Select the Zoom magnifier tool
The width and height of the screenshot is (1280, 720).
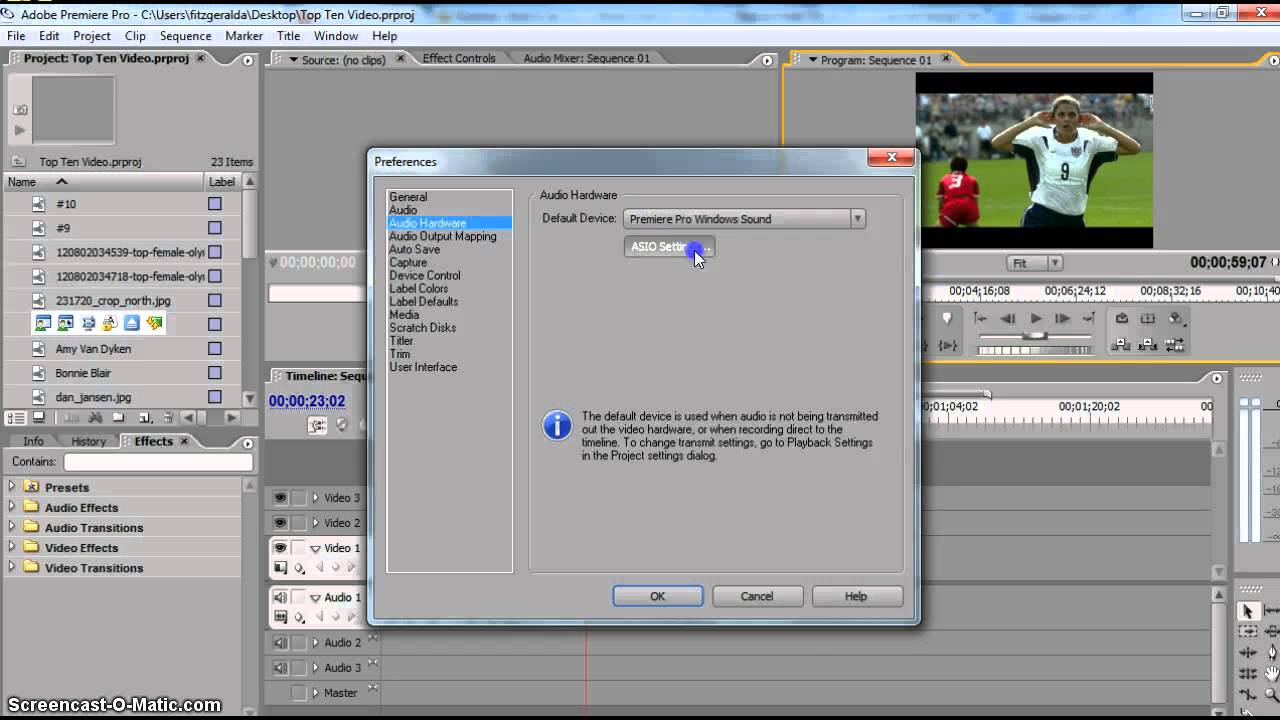pos(1272,695)
